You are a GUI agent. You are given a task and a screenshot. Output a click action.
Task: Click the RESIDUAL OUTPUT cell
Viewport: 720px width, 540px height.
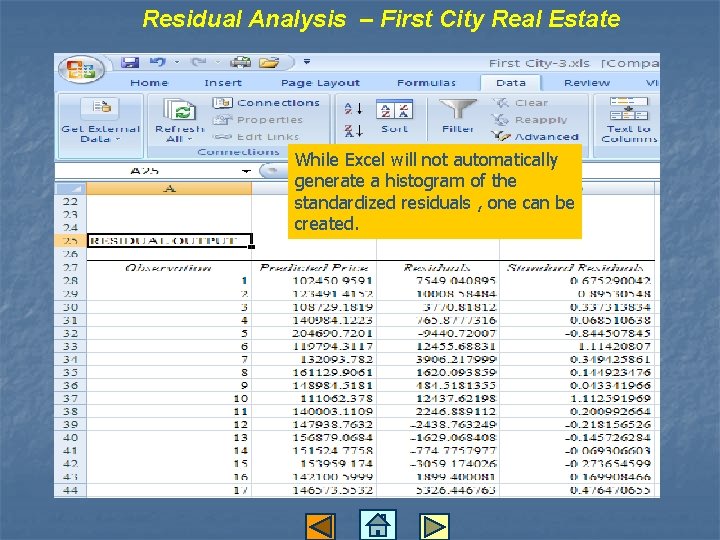(169, 241)
